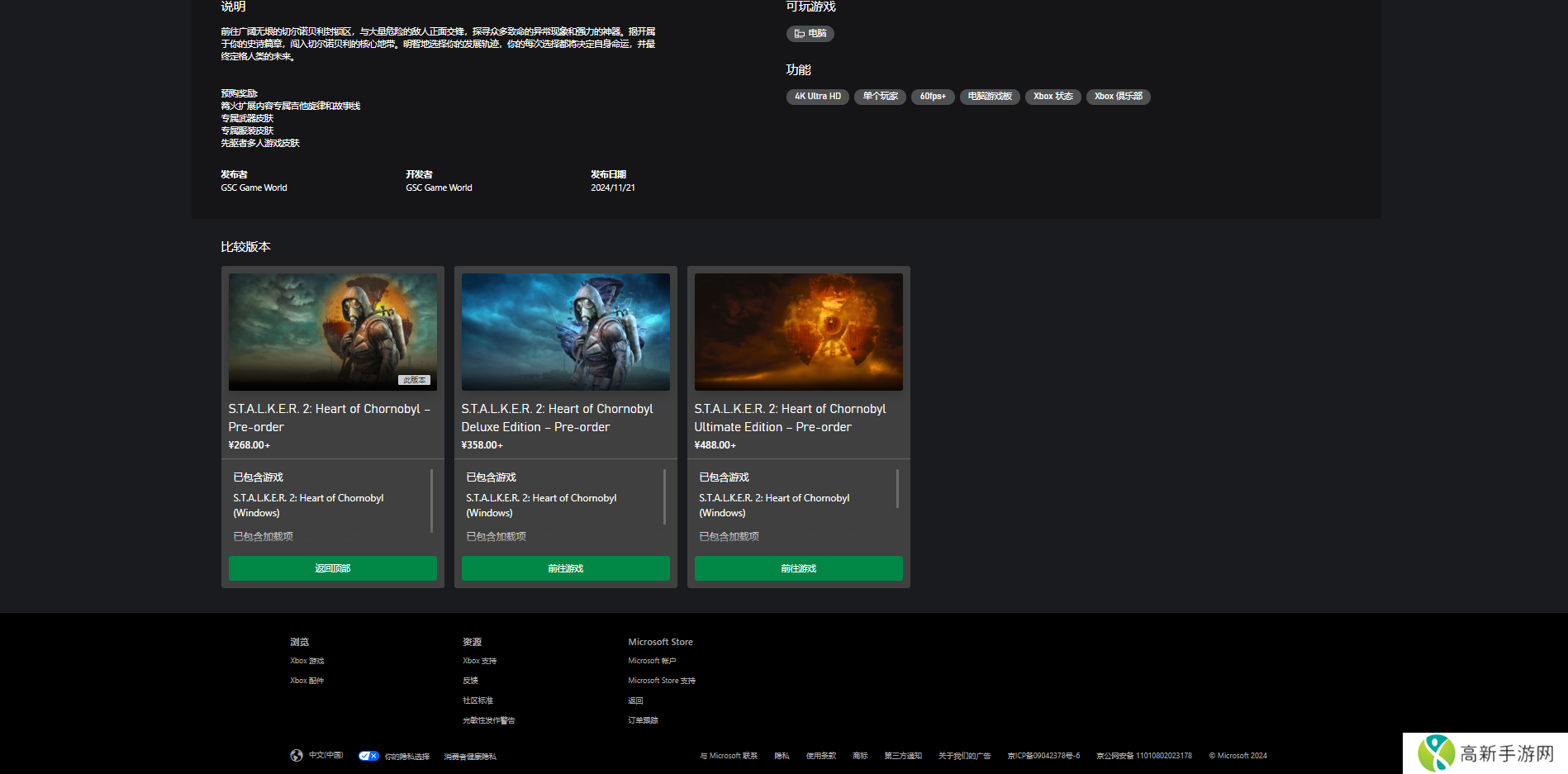Open the Xbox 游戏 footer link
This screenshot has width=1568, height=774.
click(x=306, y=661)
